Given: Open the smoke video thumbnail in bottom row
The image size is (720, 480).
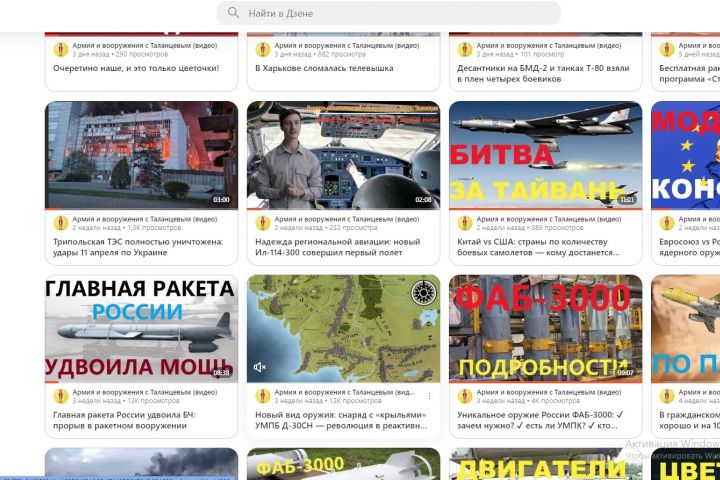Looking at the screenshot, I should click(x=141, y=463).
